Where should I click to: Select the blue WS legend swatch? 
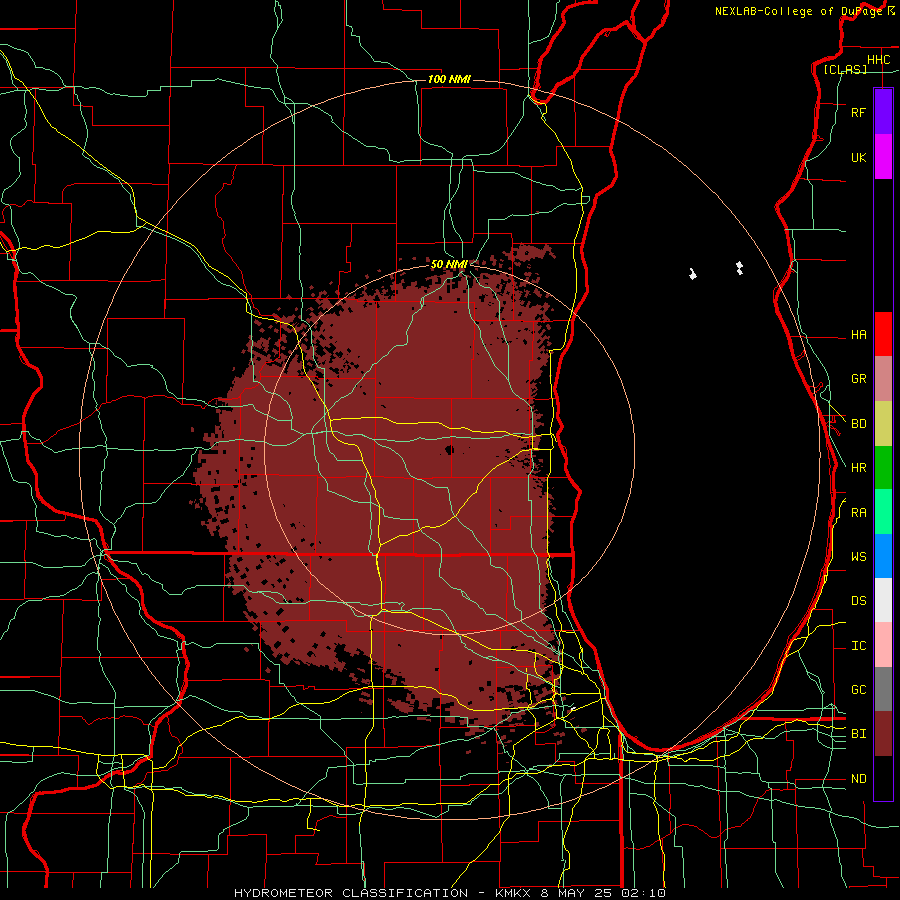[x=883, y=556]
